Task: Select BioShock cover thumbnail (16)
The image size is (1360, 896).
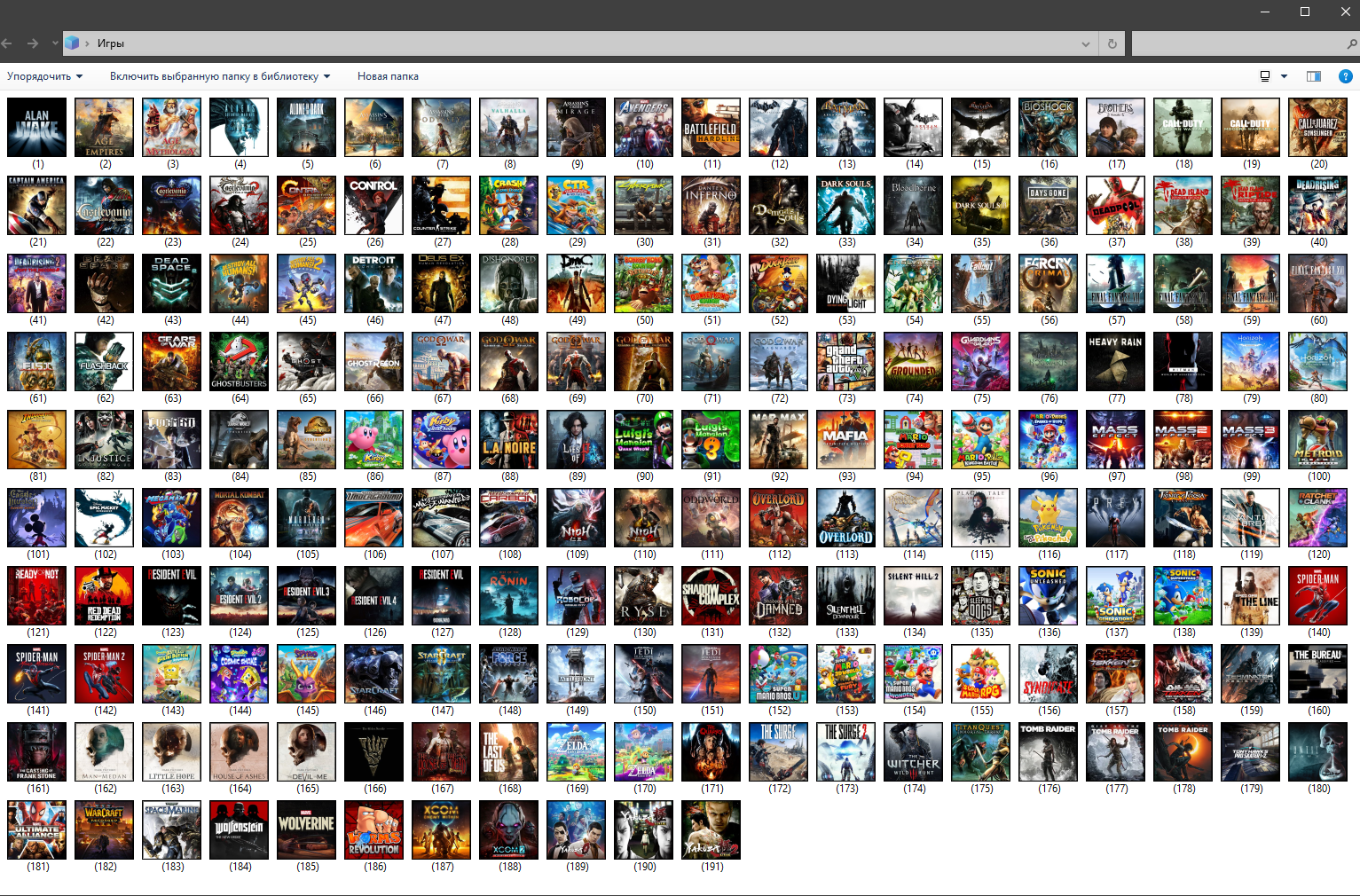Action: [x=1049, y=128]
